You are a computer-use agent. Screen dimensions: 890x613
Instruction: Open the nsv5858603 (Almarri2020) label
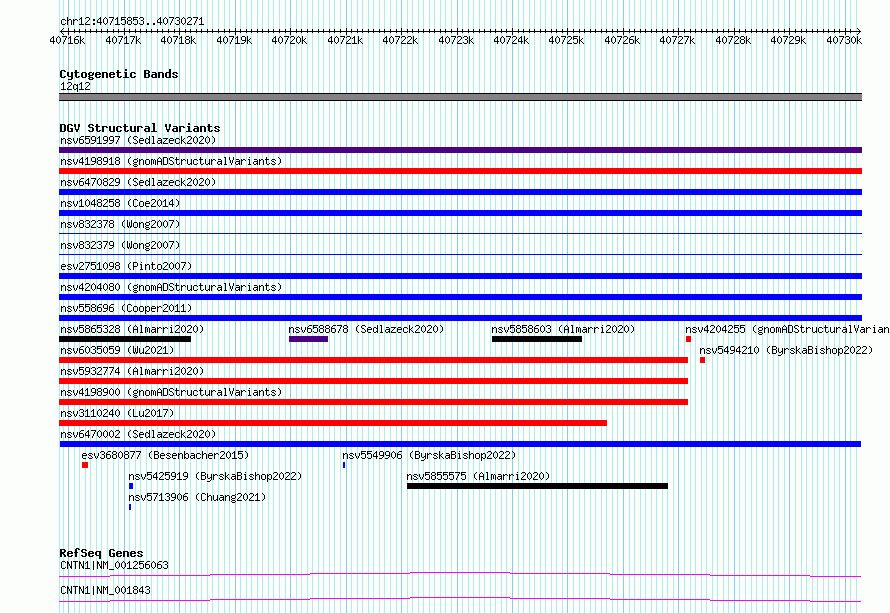point(563,329)
